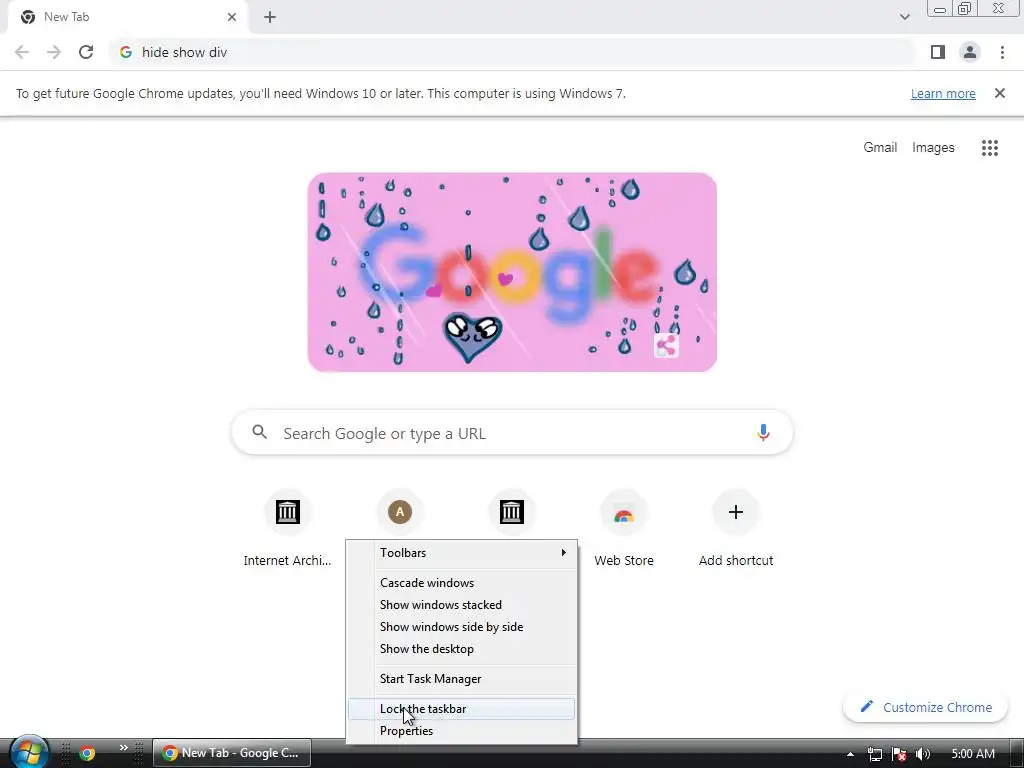Reload the current page
This screenshot has width=1024, height=768.
[x=86, y=52]
